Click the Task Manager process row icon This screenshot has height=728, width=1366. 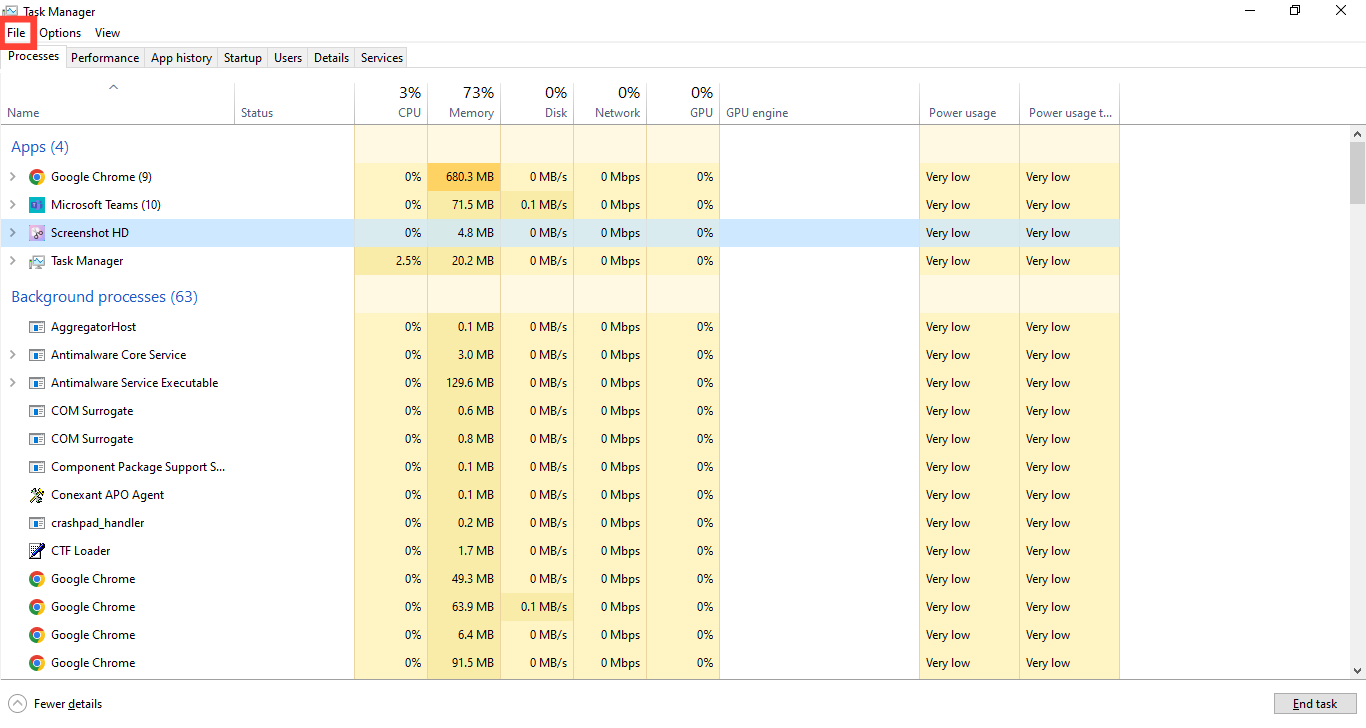[37, 261]
